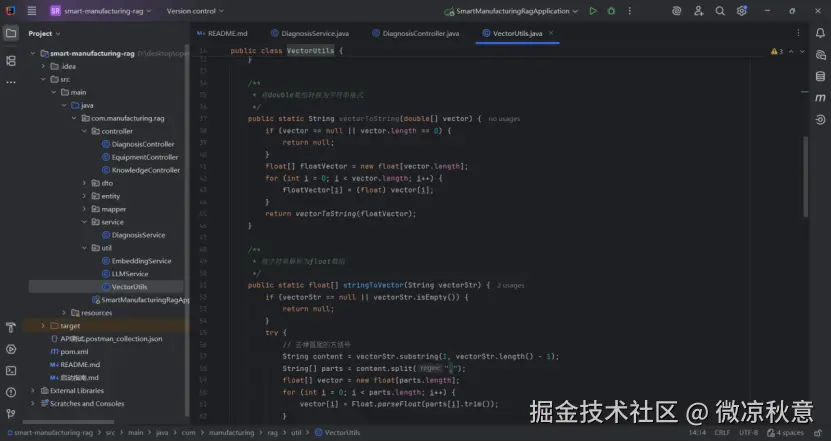Viewport: 831px width, 442px height.
Task: Open the AI Assistant swirl icon in title bar
Action: 676,11
